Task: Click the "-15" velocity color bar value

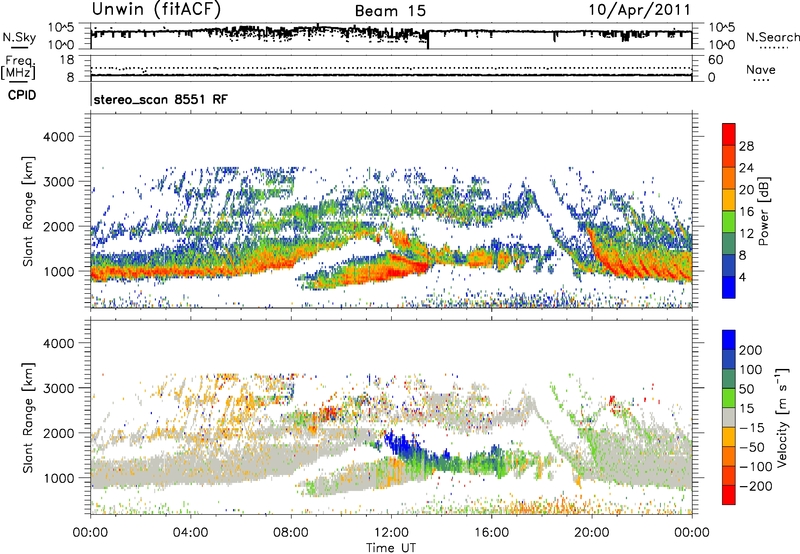Action: [x=752, y=428]
